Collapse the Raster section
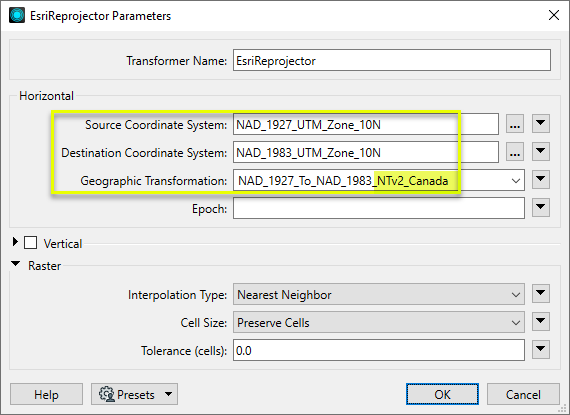 [x=15, y=264]
